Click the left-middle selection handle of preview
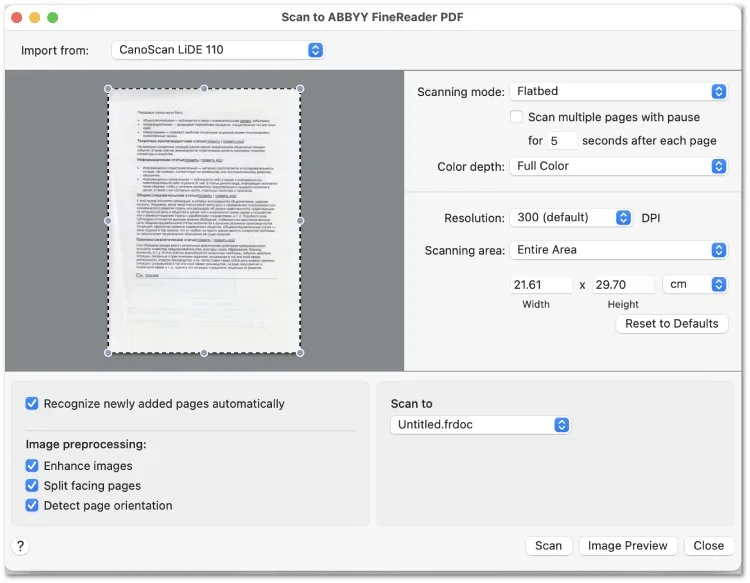This screenshot has width=750, height=583. pyautogui.click(x=108, y=221)
